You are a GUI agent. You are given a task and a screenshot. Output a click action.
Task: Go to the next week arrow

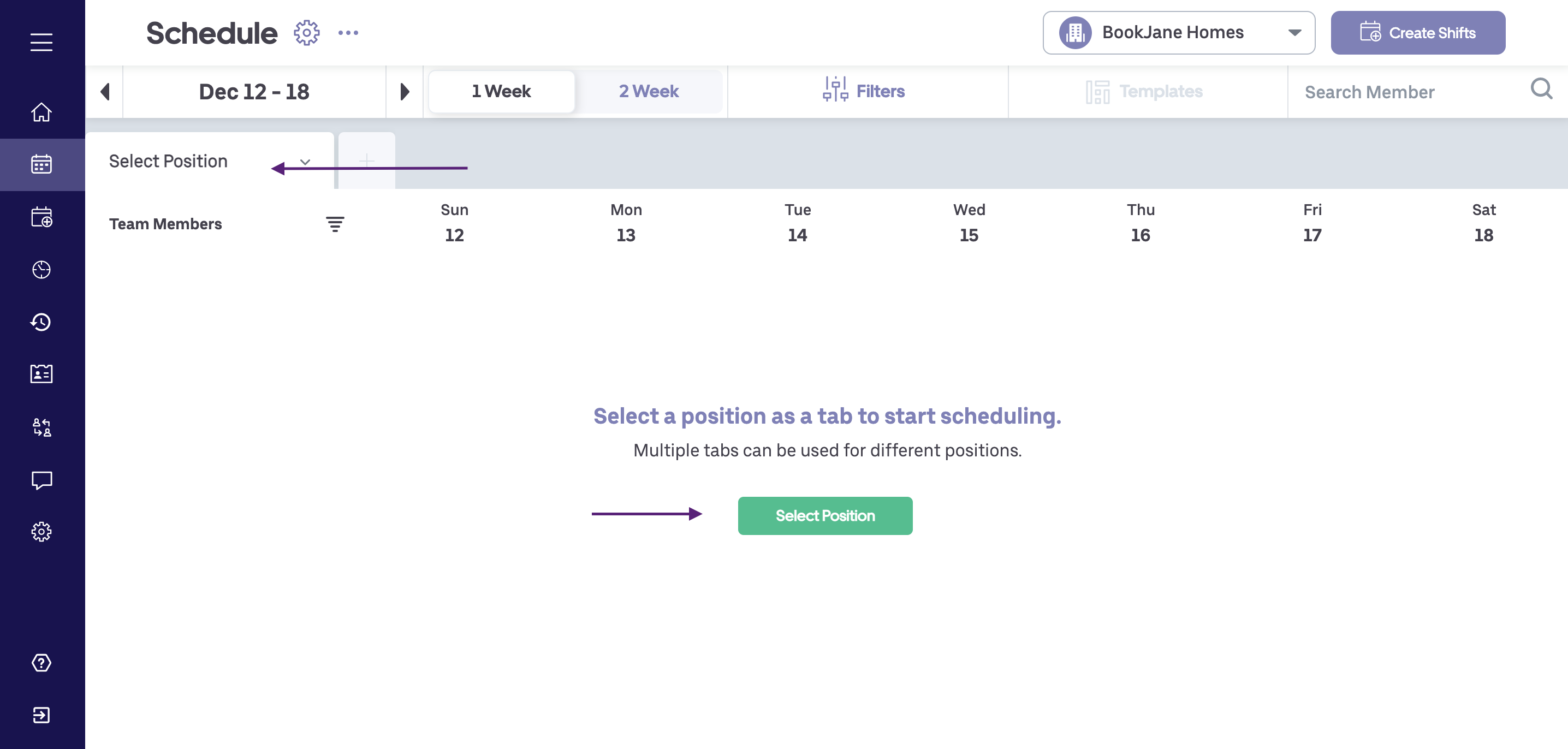click(404, 92)
